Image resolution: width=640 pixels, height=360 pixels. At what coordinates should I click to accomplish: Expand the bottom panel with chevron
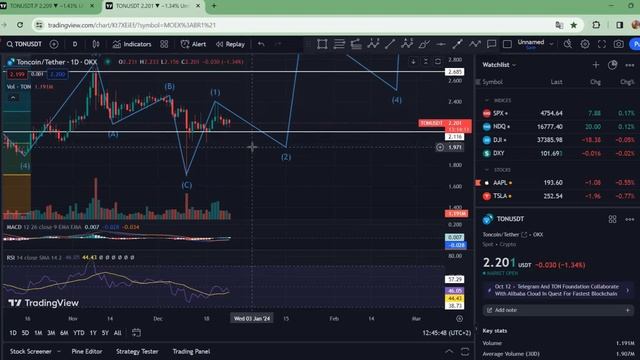pos(449,351)
